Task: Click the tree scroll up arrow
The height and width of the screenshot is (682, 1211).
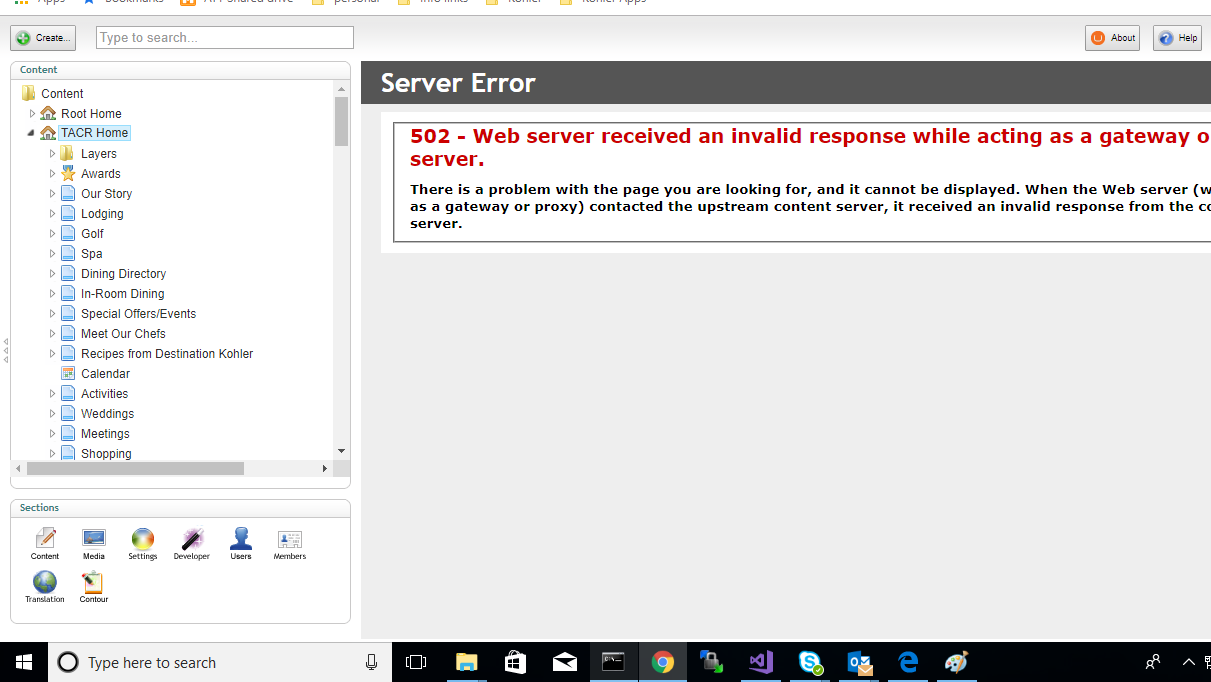Action: click(x=341, y=88)
